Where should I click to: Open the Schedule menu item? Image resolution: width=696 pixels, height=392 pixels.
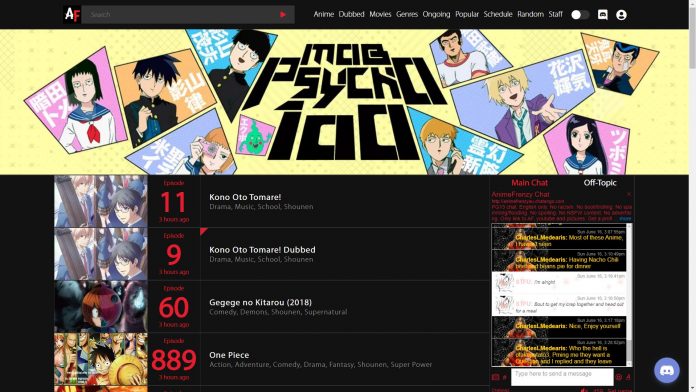point(498,14)
